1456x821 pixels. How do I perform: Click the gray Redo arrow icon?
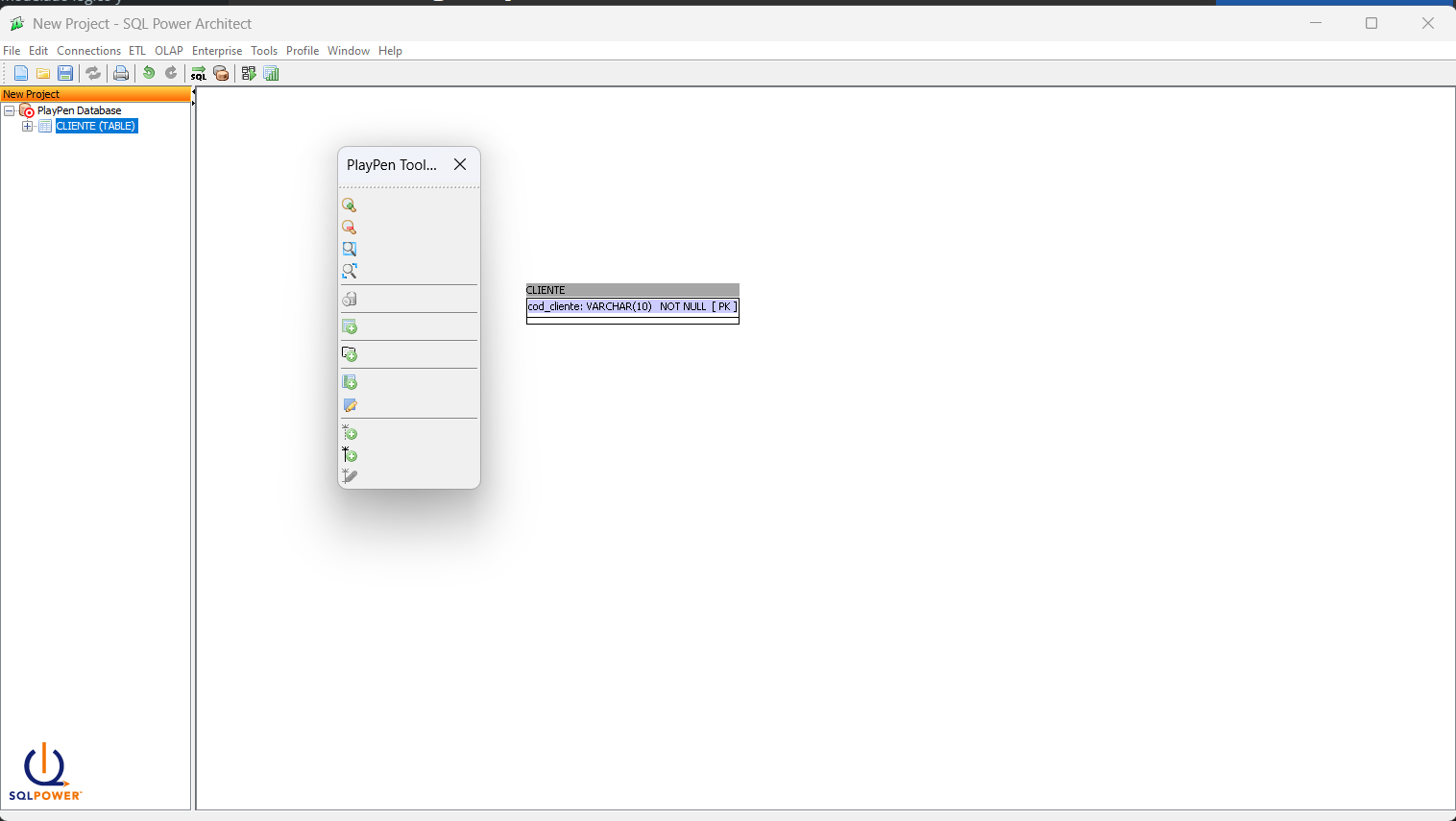171,73
